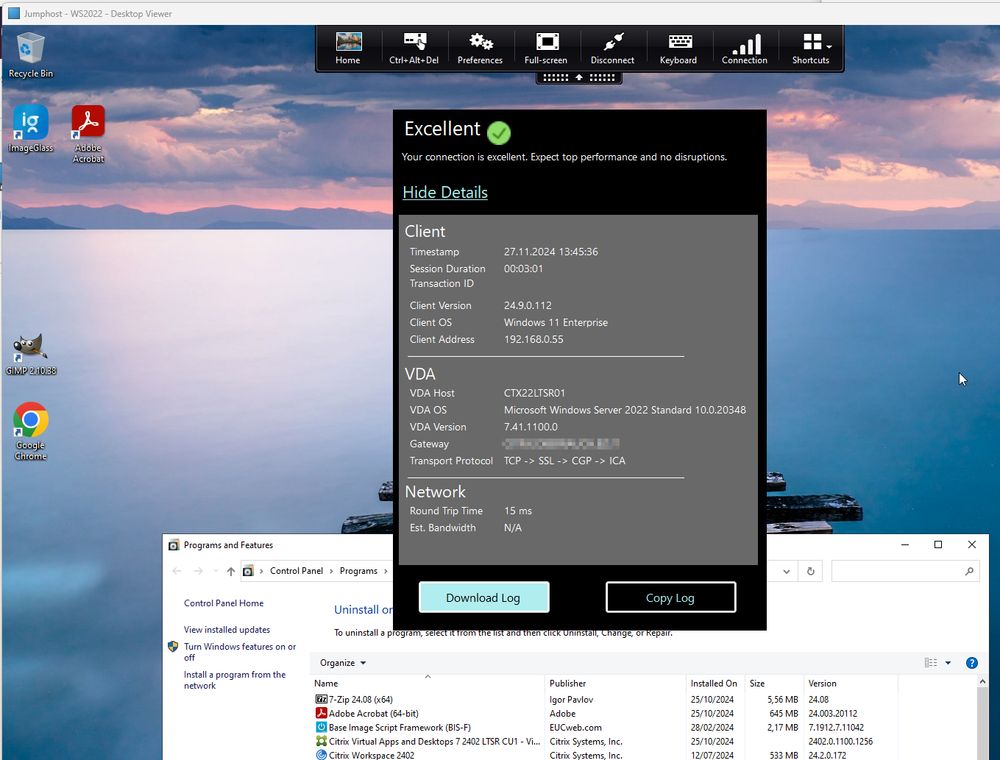Select Citrix Virtual Apps and Desktops 7 row
This screenshot has width=1000, height=760.
pyautogui.click(x=606, y=742)
